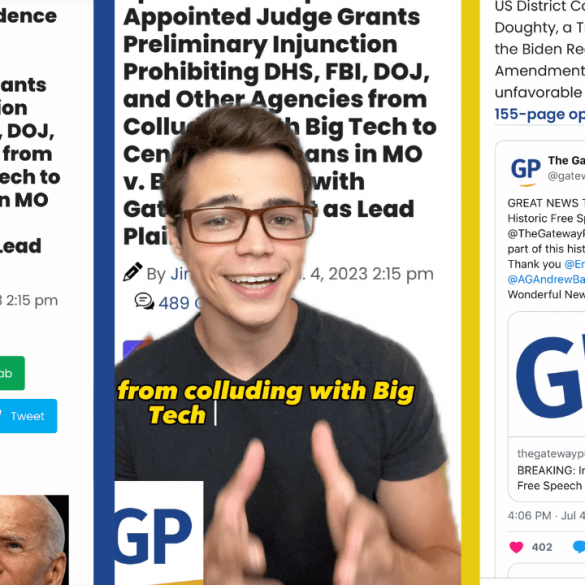The height and width of the screenshot is (585, 585).
Task: Like the tweet with the heart icon
Action: (x=516, y=547)
